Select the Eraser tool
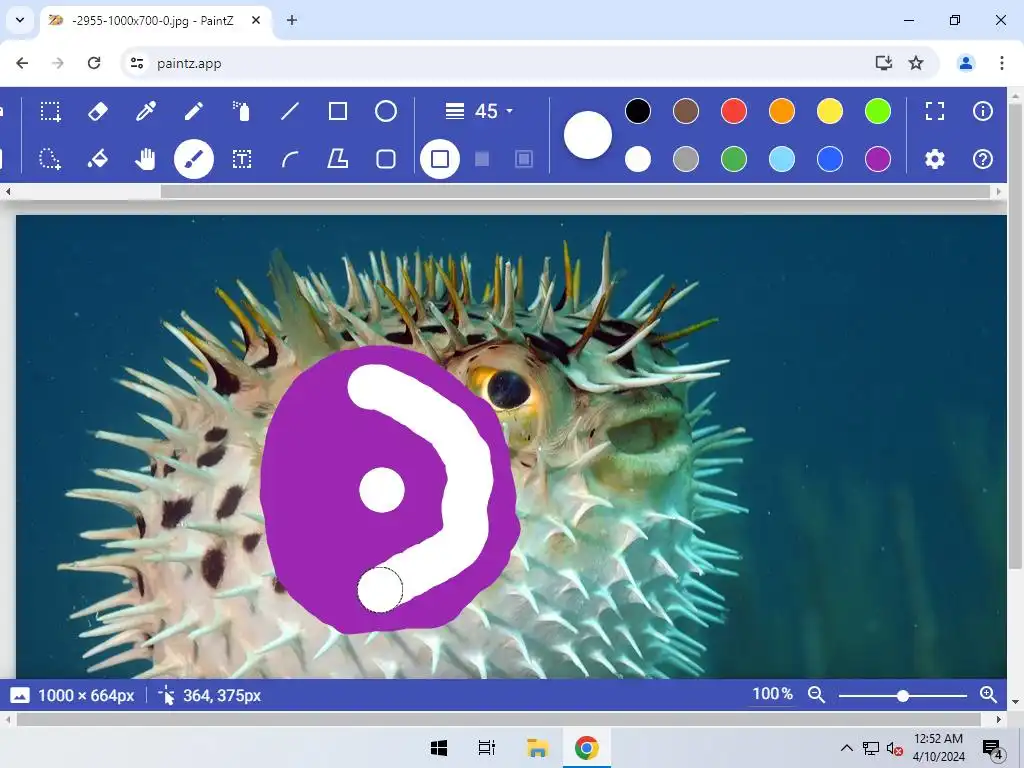 pyautogui.click(x=98, y=112)
